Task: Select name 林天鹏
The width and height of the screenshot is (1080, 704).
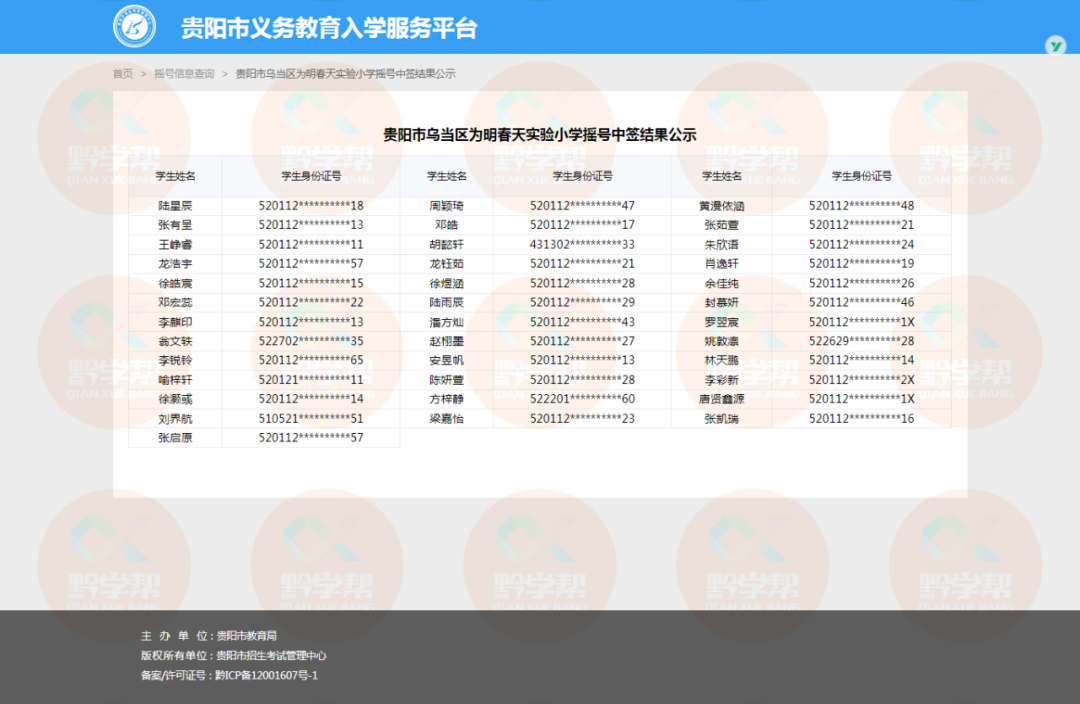Action: (x=721, y=360)
